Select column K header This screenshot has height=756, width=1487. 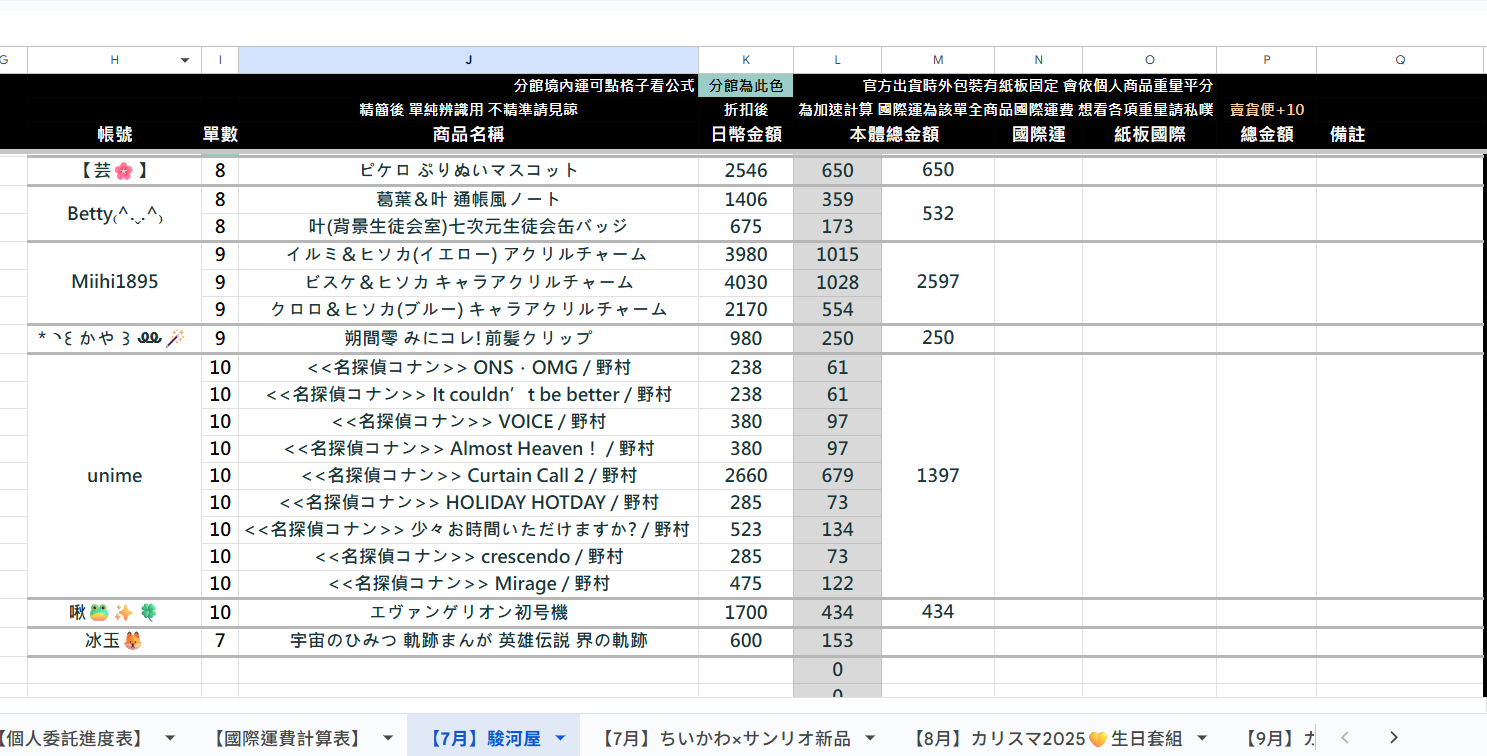746,60
